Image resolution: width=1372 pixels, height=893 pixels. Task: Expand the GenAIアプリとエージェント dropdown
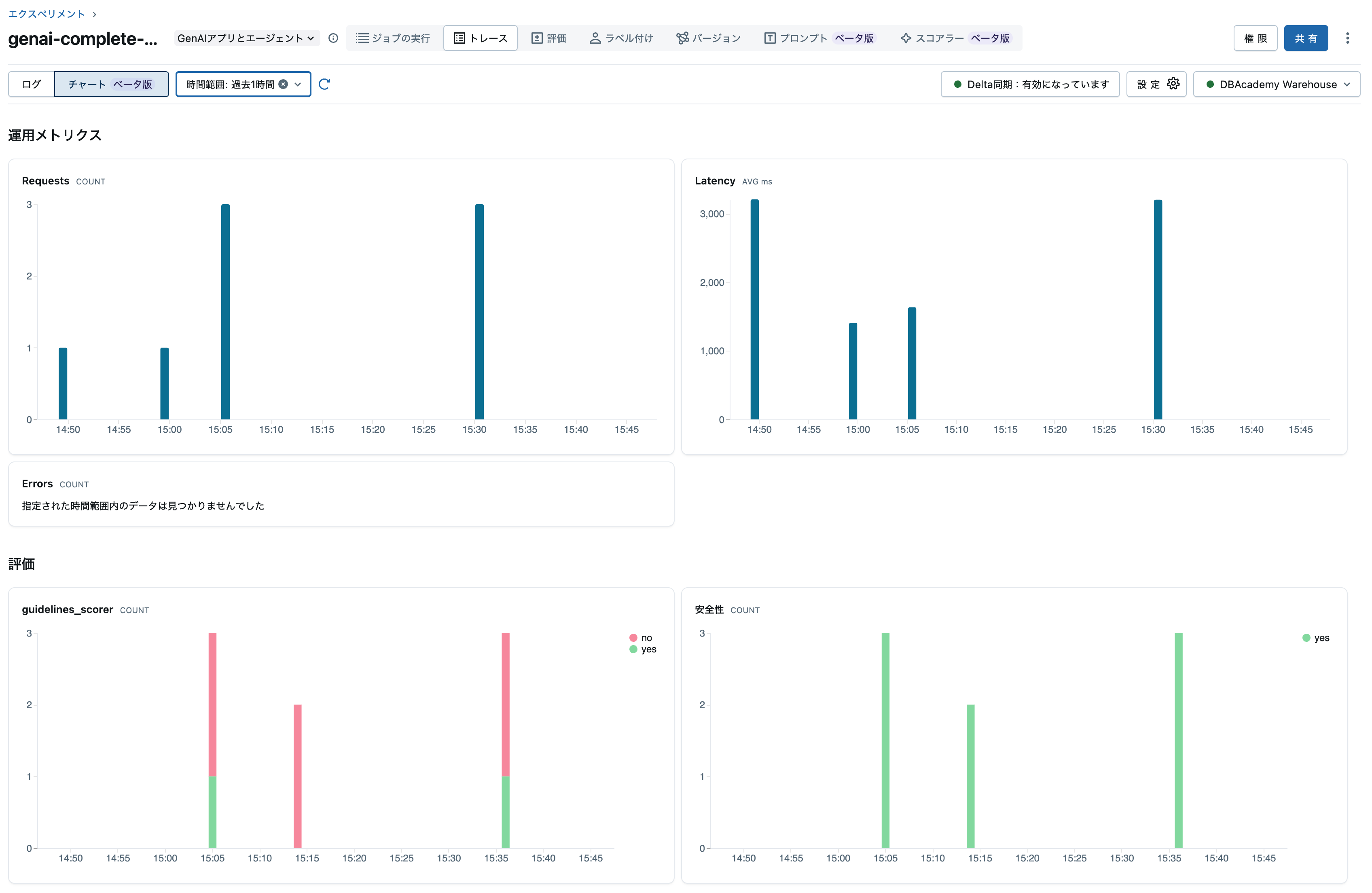click(x=246, y=38)
